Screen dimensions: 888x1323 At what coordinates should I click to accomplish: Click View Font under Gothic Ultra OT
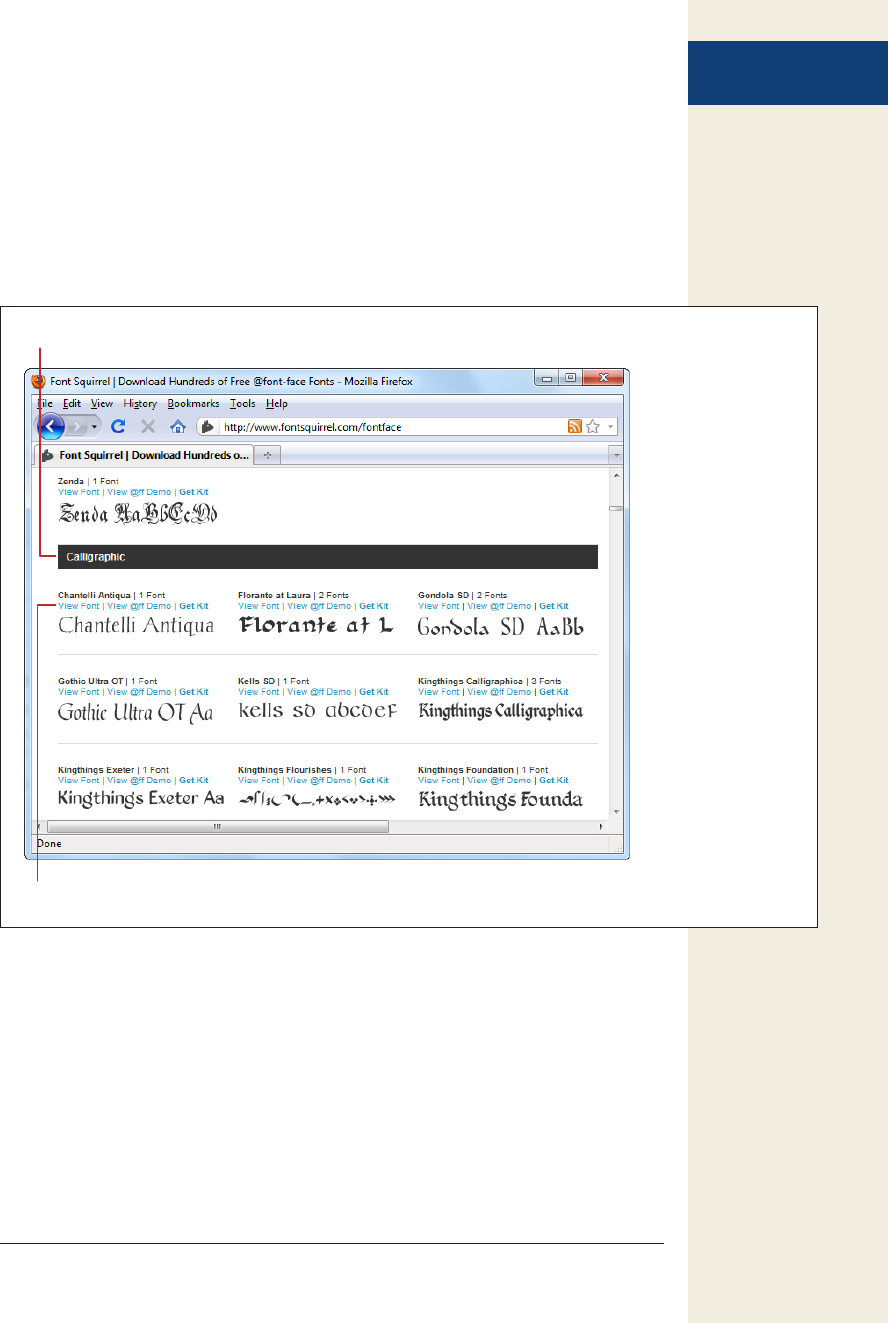[79, 692]
